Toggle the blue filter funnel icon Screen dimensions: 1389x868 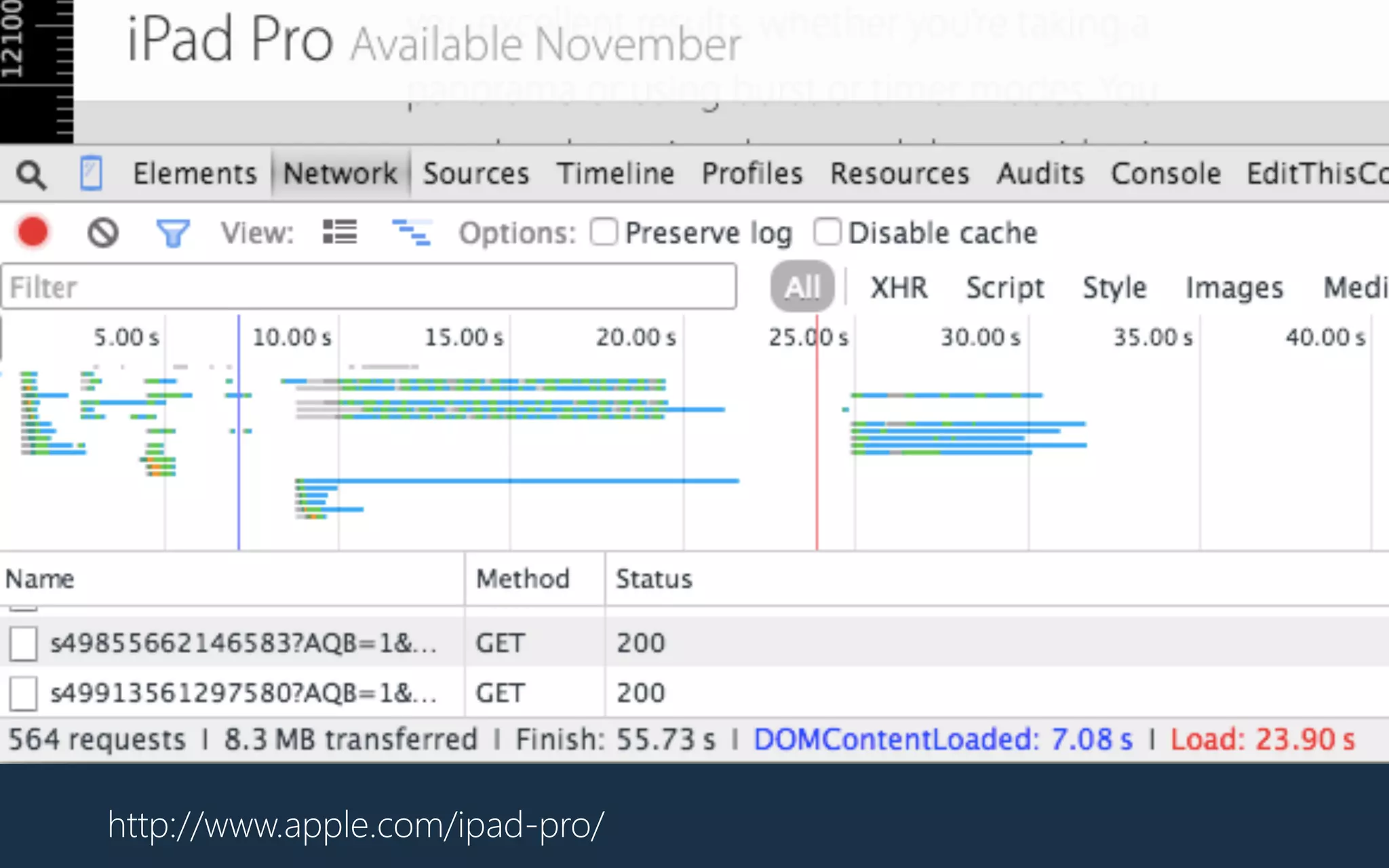[173, 233]
